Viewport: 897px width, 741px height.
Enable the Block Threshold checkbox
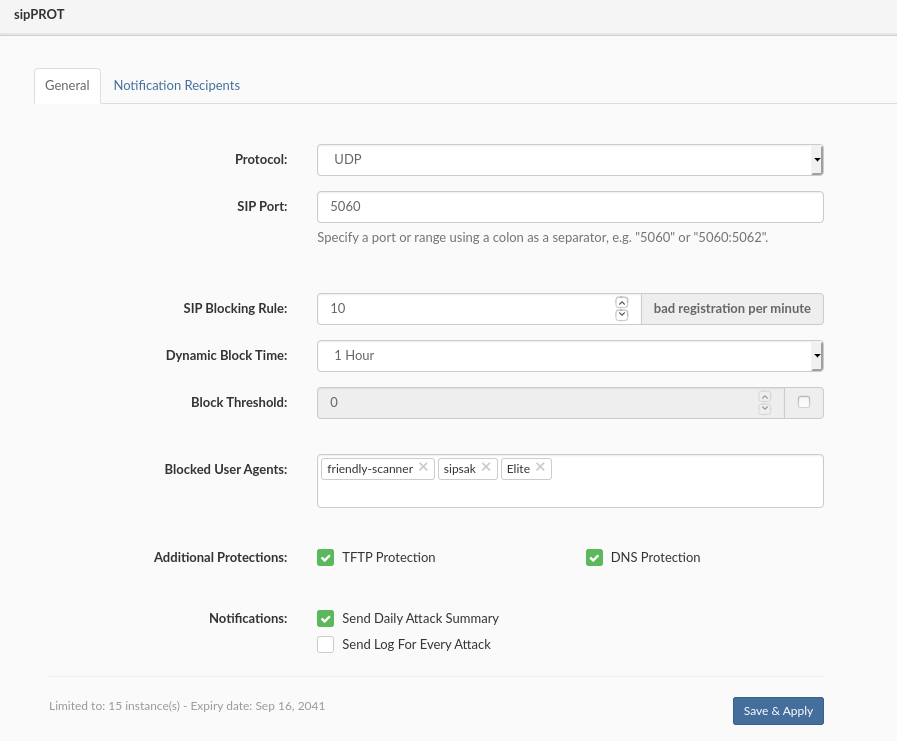click(x=804, y=402)
